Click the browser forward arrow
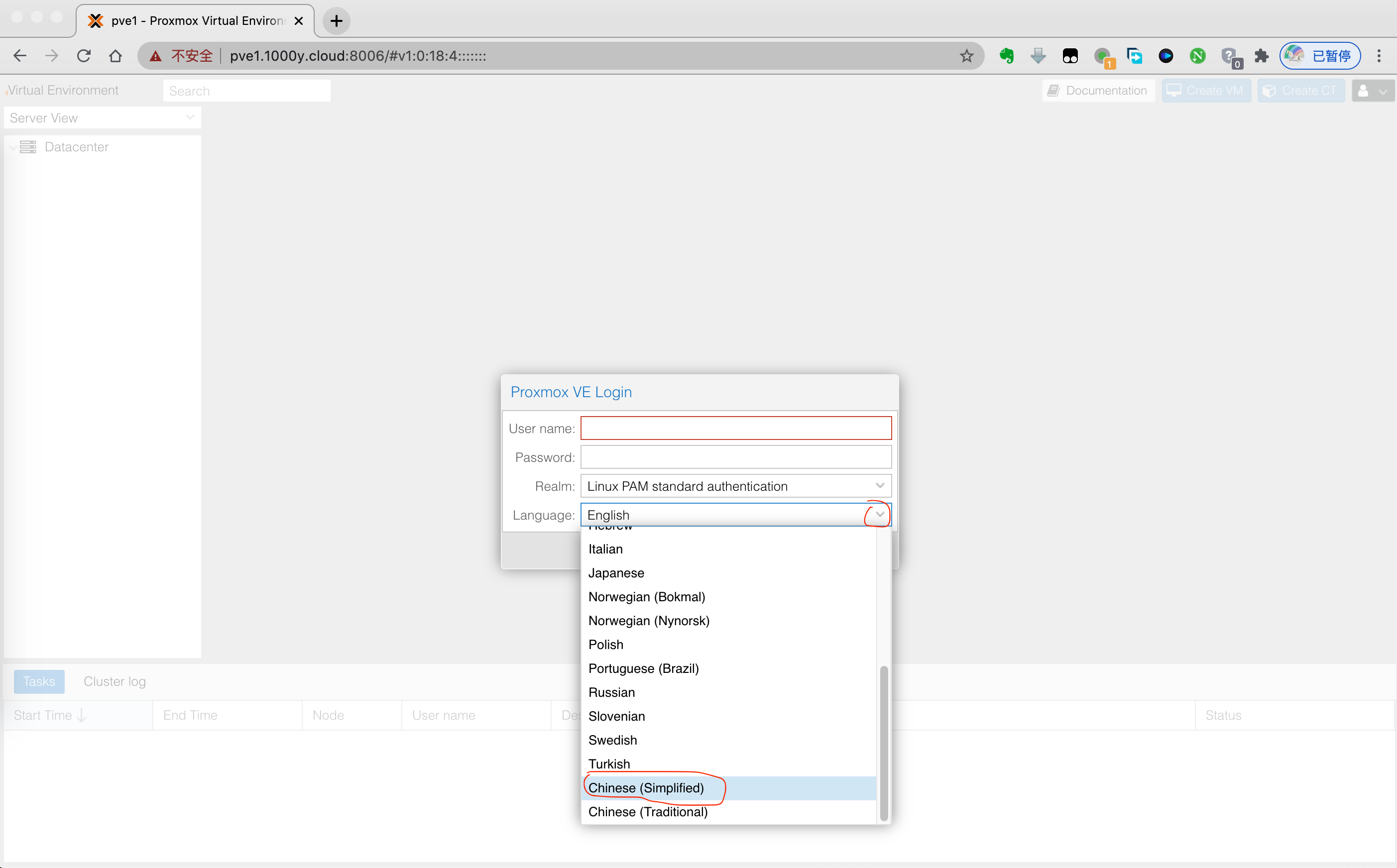This screenshot has width=1397, height=868. (52, 56)
